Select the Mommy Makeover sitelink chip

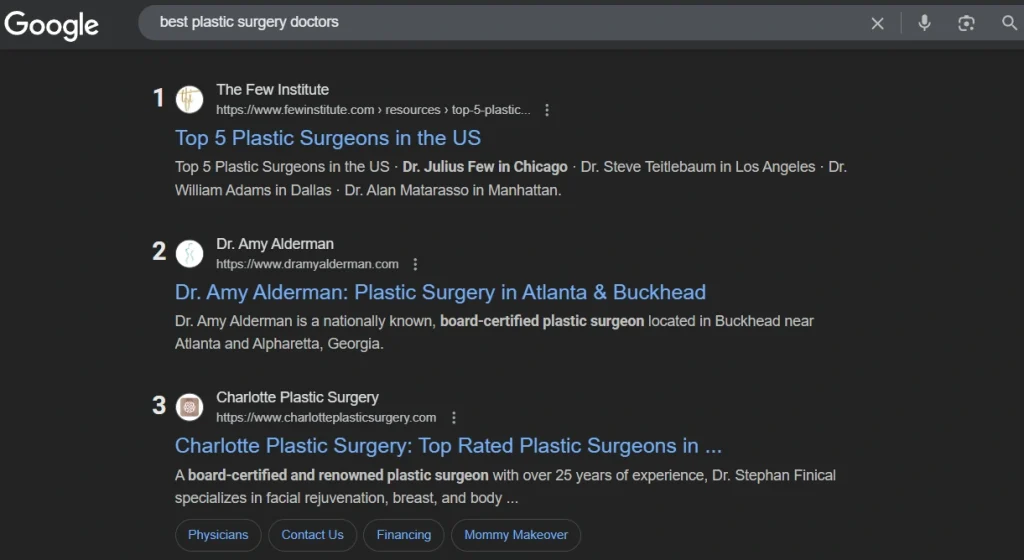tap(516, 535)
